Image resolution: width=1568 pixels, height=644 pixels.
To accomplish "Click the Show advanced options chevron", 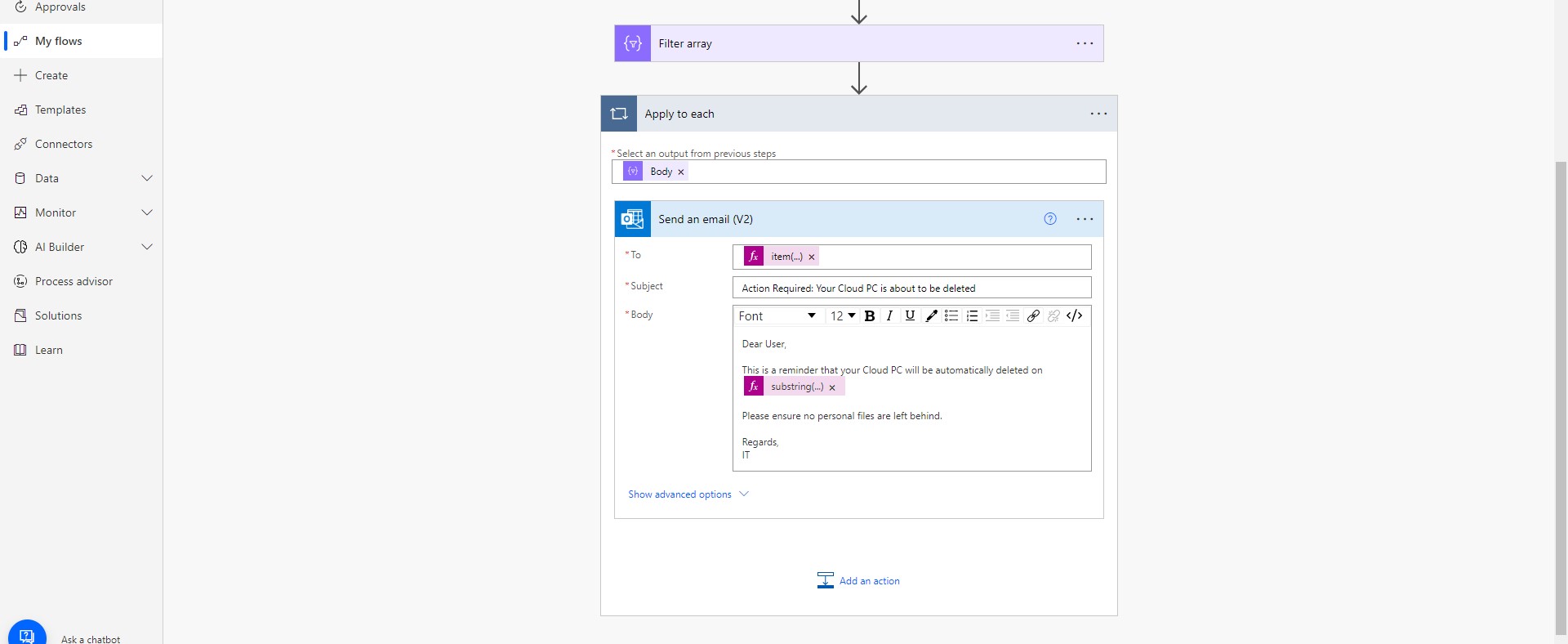I will 744,494.
